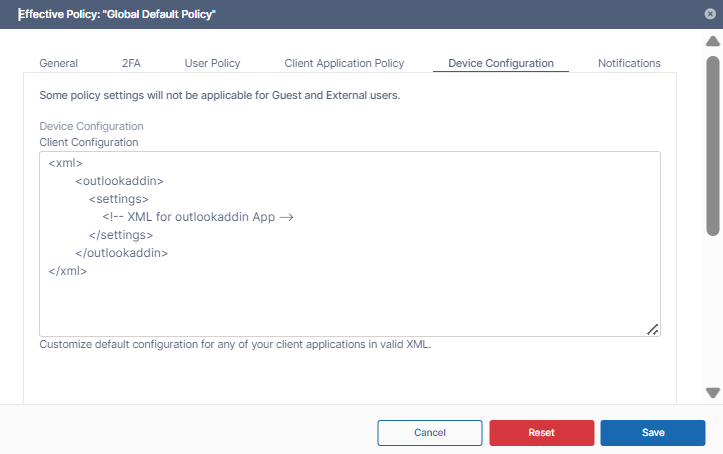The height and width of the screenshot is (454, 723).
Task: Click the Effective Policy dialog title
Action: click(118, 14)
